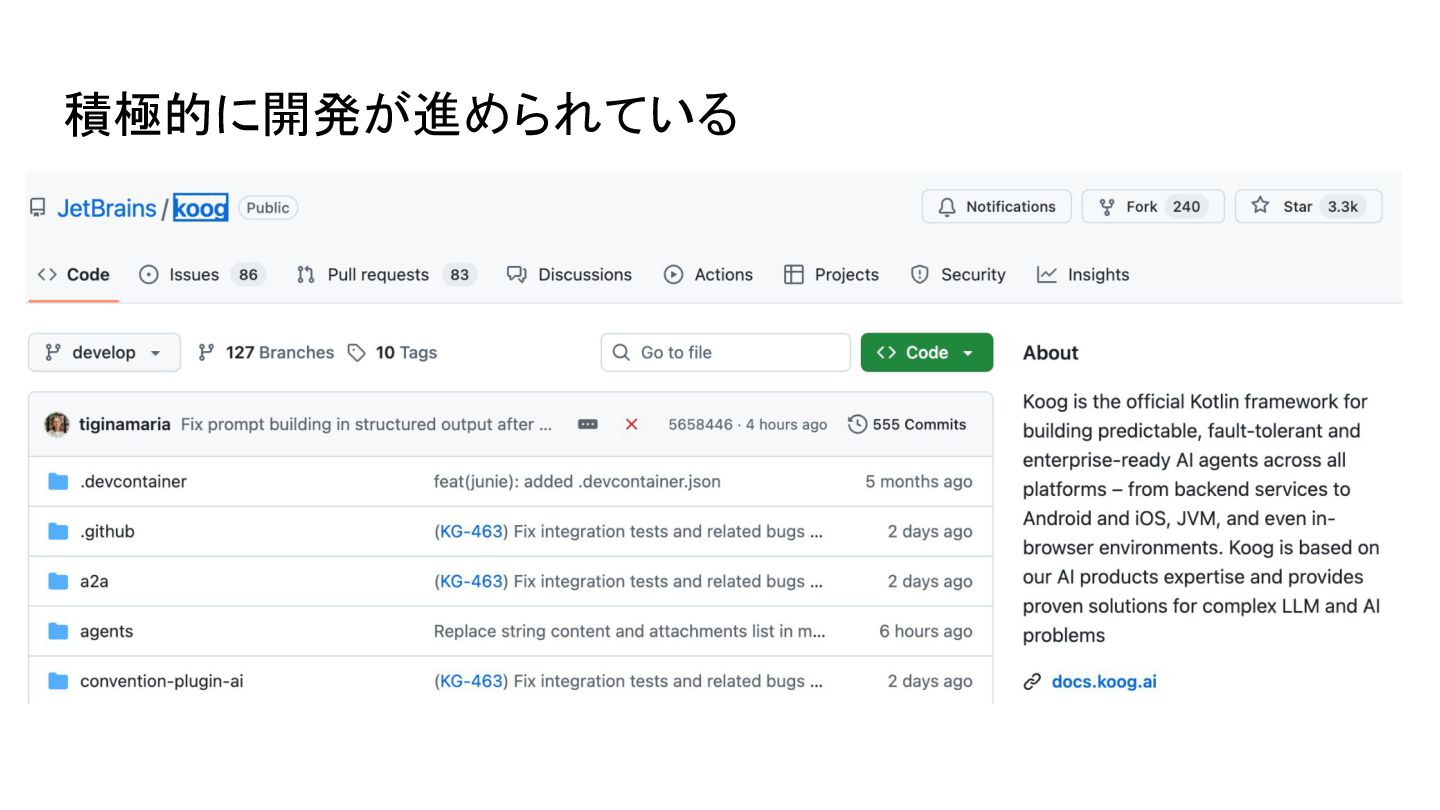This screenshot has height=810, width=1440.
Task: Open the Pull requests tab
Action: click(x=386, y=275)
